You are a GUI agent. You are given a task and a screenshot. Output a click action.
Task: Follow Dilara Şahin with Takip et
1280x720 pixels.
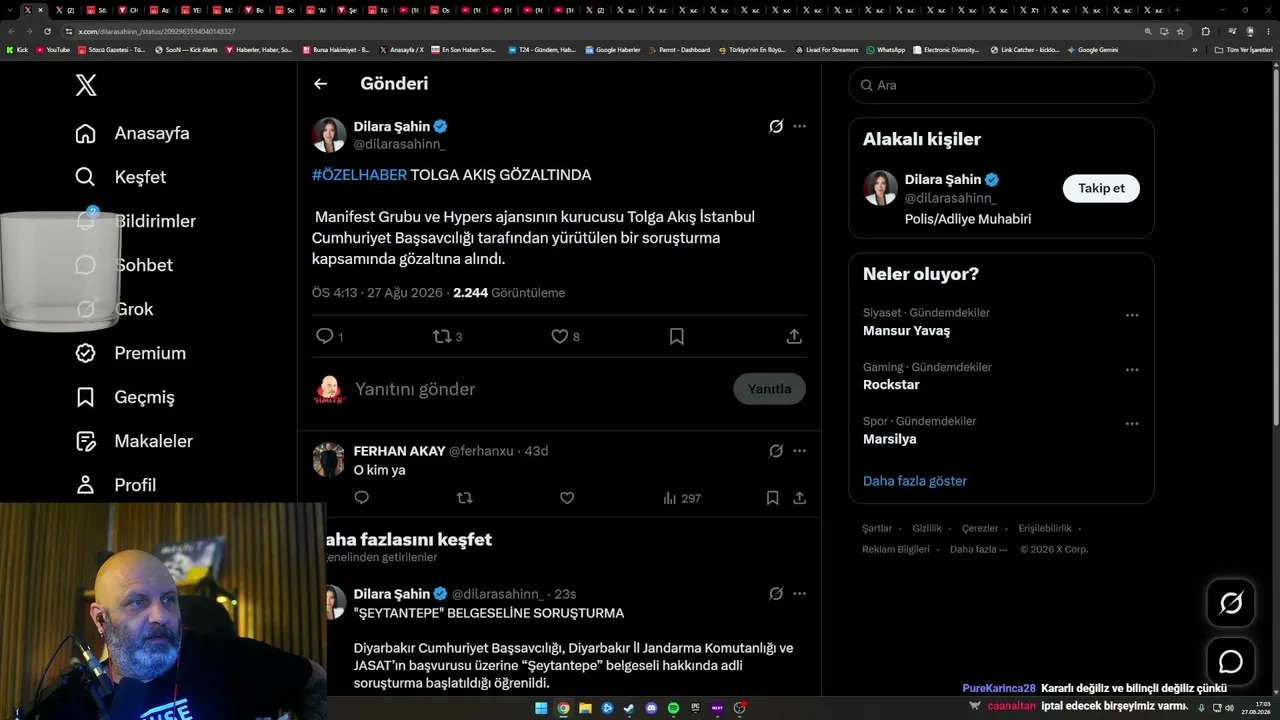1101,188
